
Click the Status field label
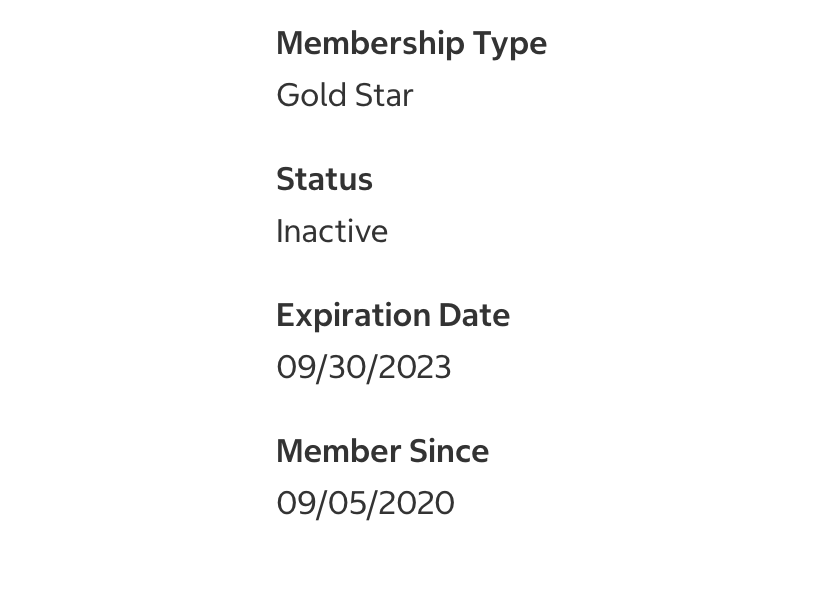[x=324, y=179]
